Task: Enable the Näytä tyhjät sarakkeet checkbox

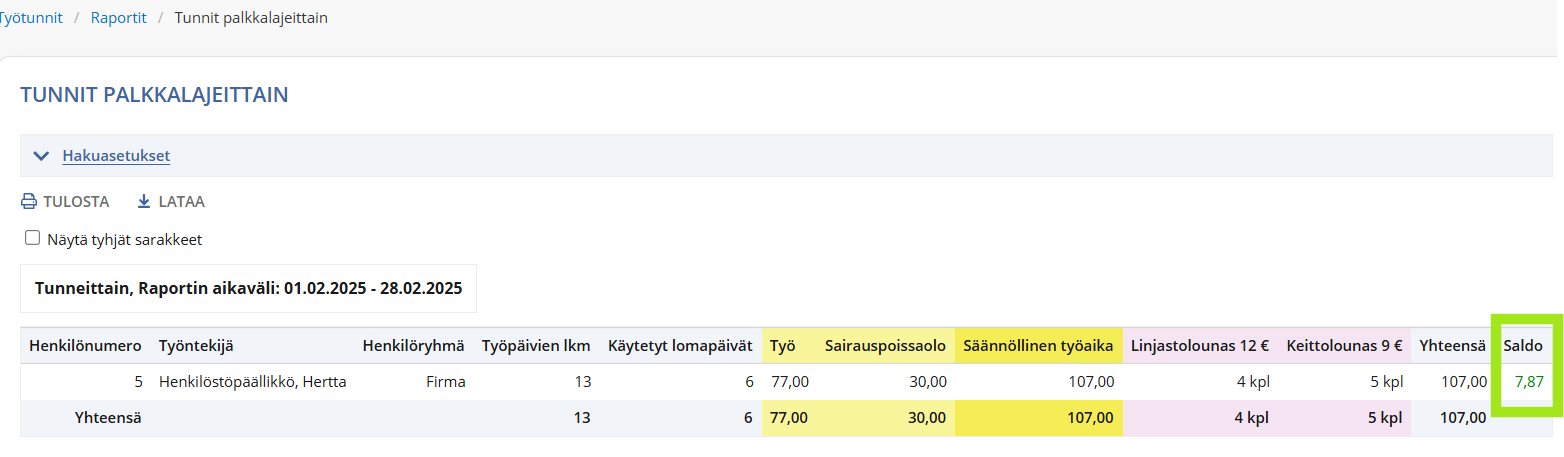Action: (x=32, y=238)
